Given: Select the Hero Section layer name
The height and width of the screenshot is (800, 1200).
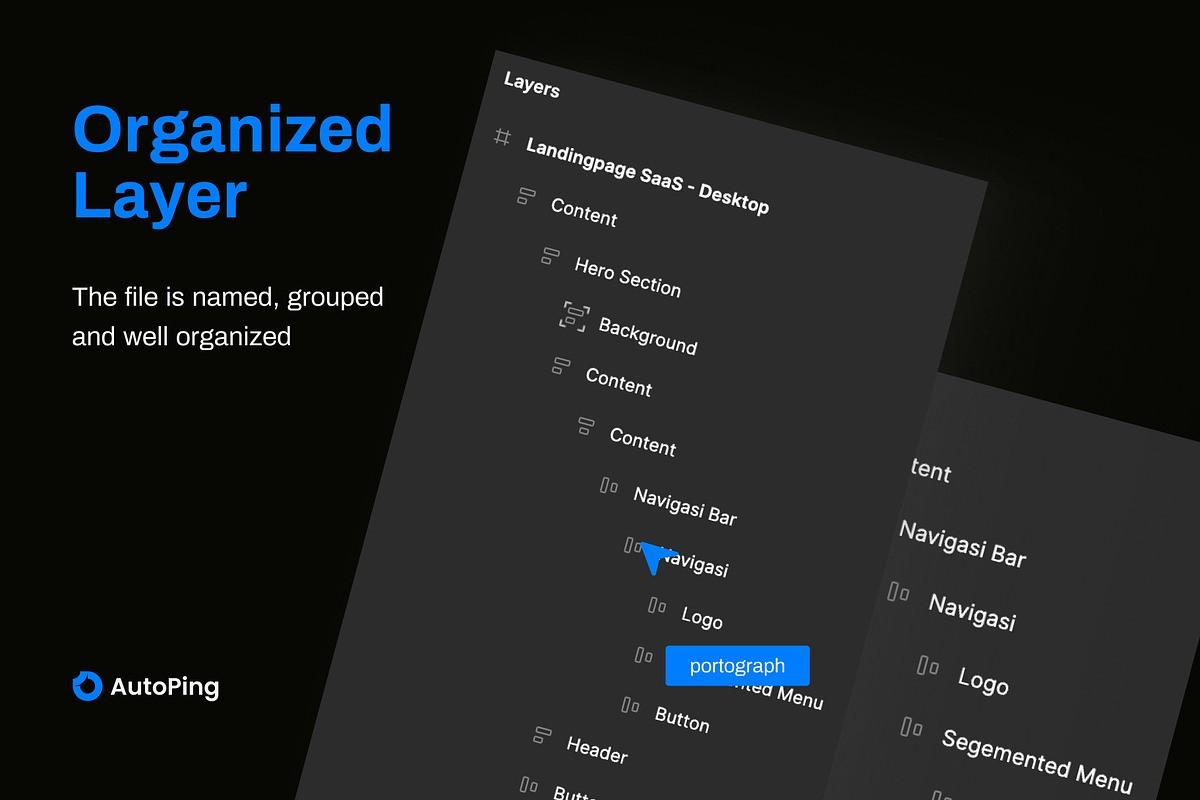Looking at the screenshot, I should point(628,276).
